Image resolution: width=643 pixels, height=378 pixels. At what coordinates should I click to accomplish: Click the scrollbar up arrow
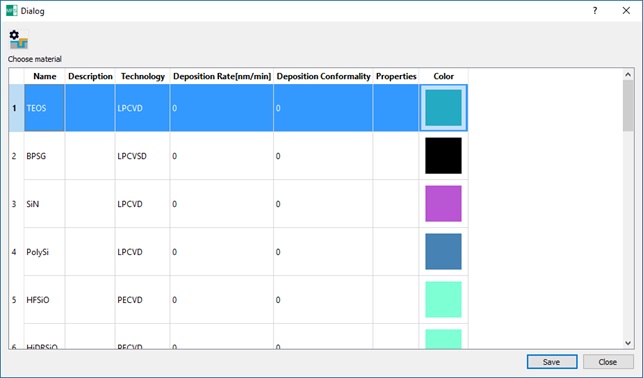coord(628,75)
